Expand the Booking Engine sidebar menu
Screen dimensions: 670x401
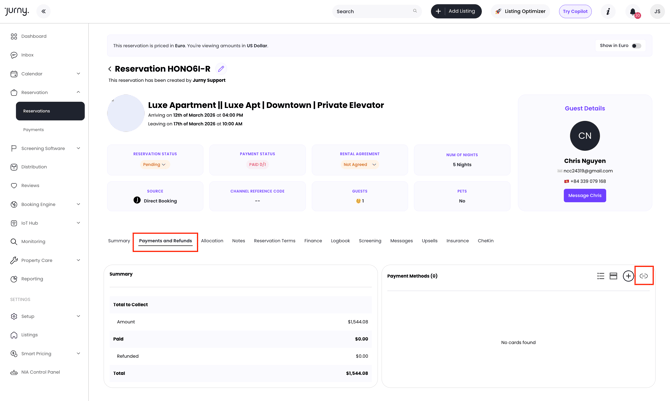coord(78,204)
